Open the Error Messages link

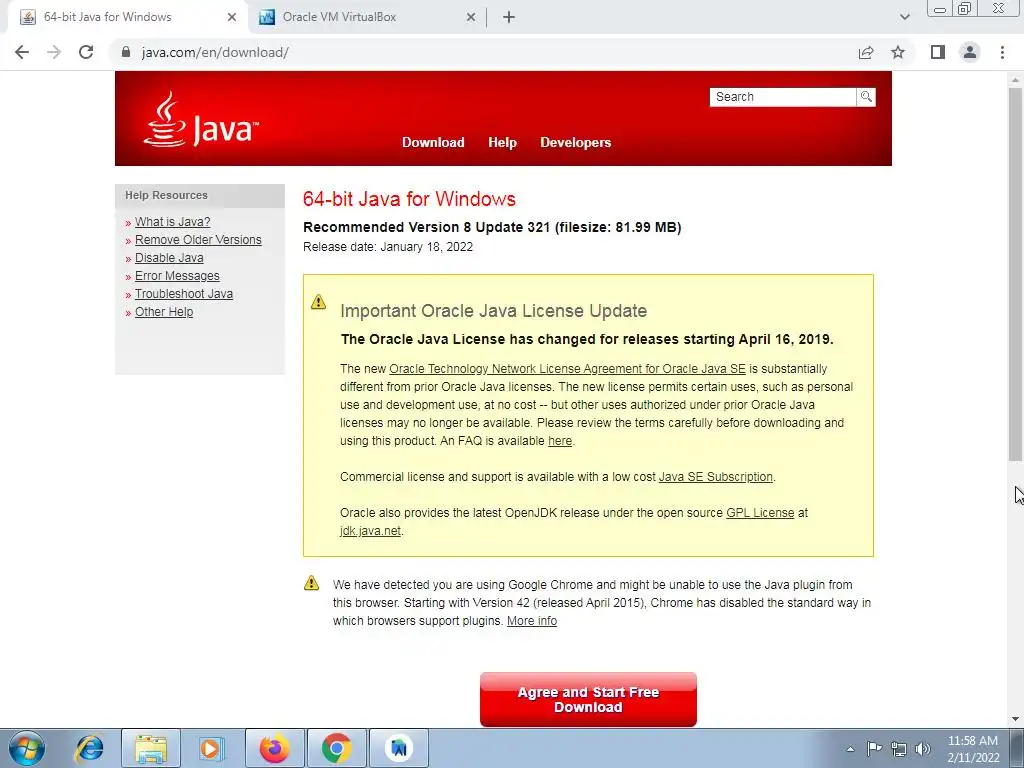tap(177, 276)
